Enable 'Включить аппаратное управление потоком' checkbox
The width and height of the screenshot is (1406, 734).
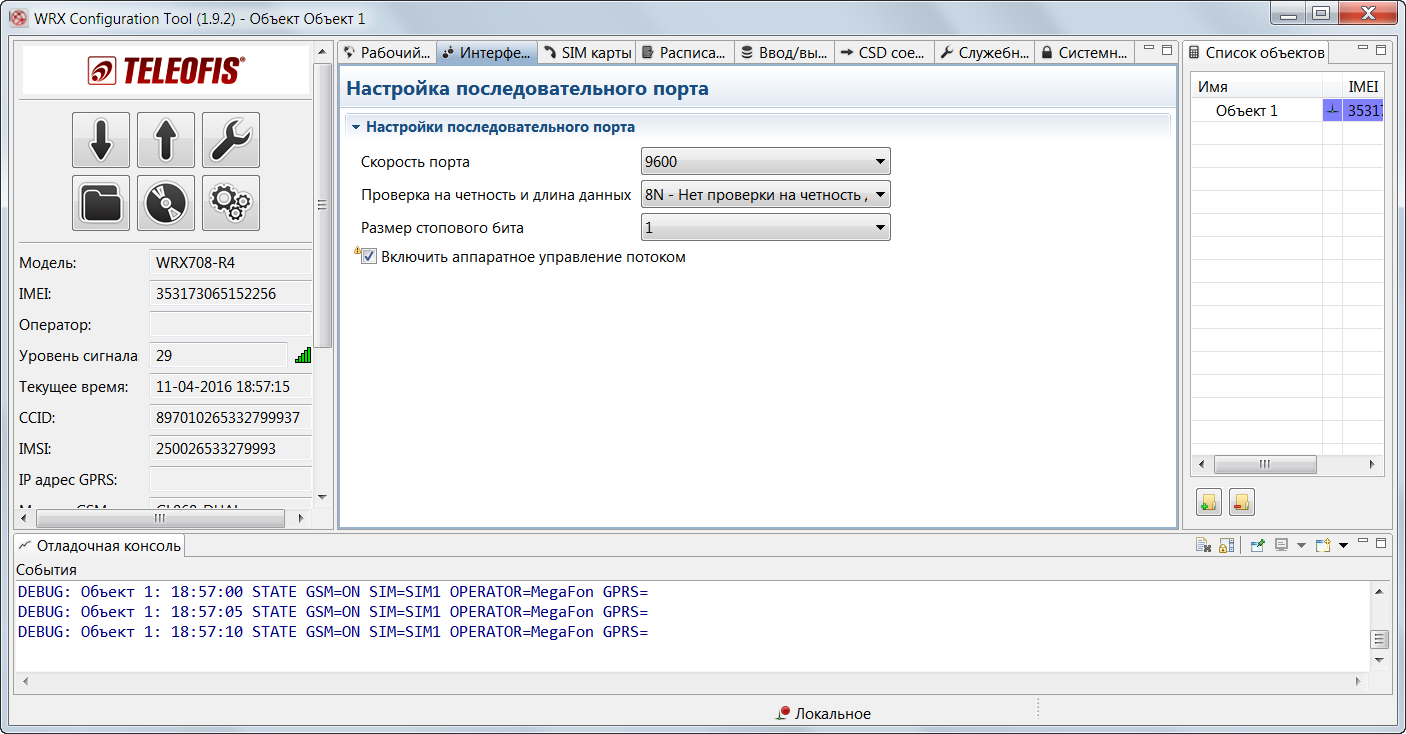tap(369, 257)
